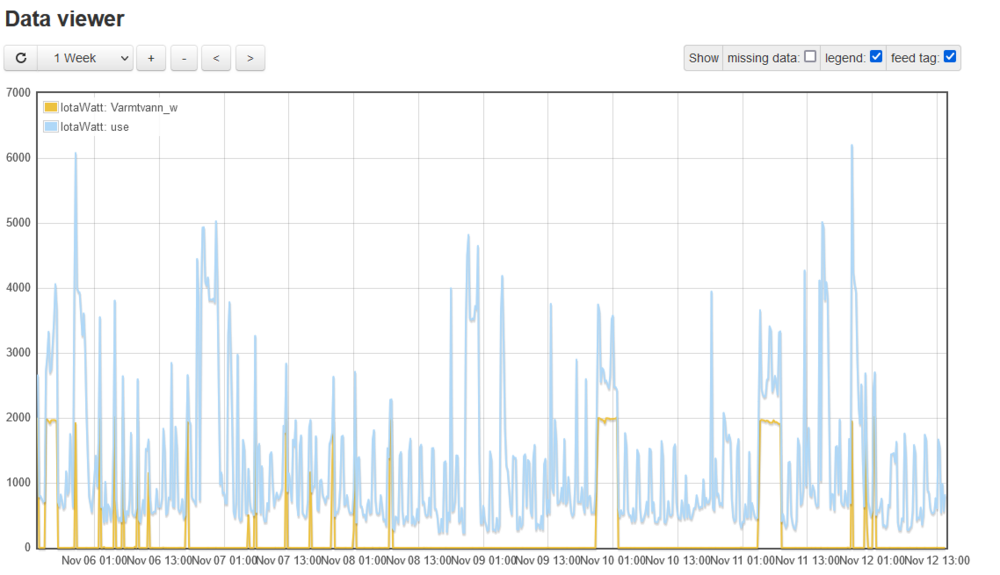Click the reload graph icon button

click(x=20, y=58)
